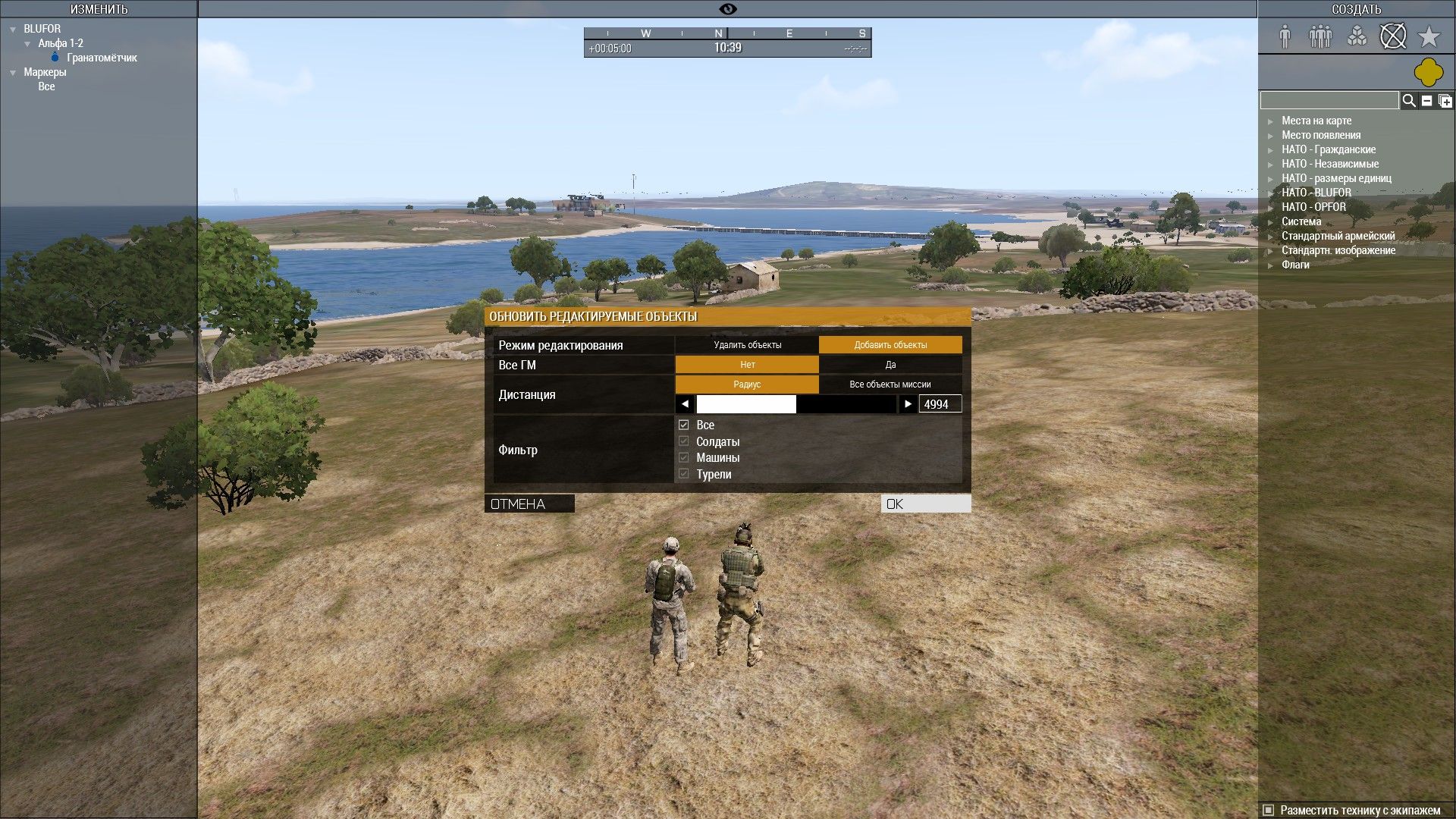This screenshot has height=819, width=1456.
Task: Select Альфа 1-2 group label
Action: point(61,43)
